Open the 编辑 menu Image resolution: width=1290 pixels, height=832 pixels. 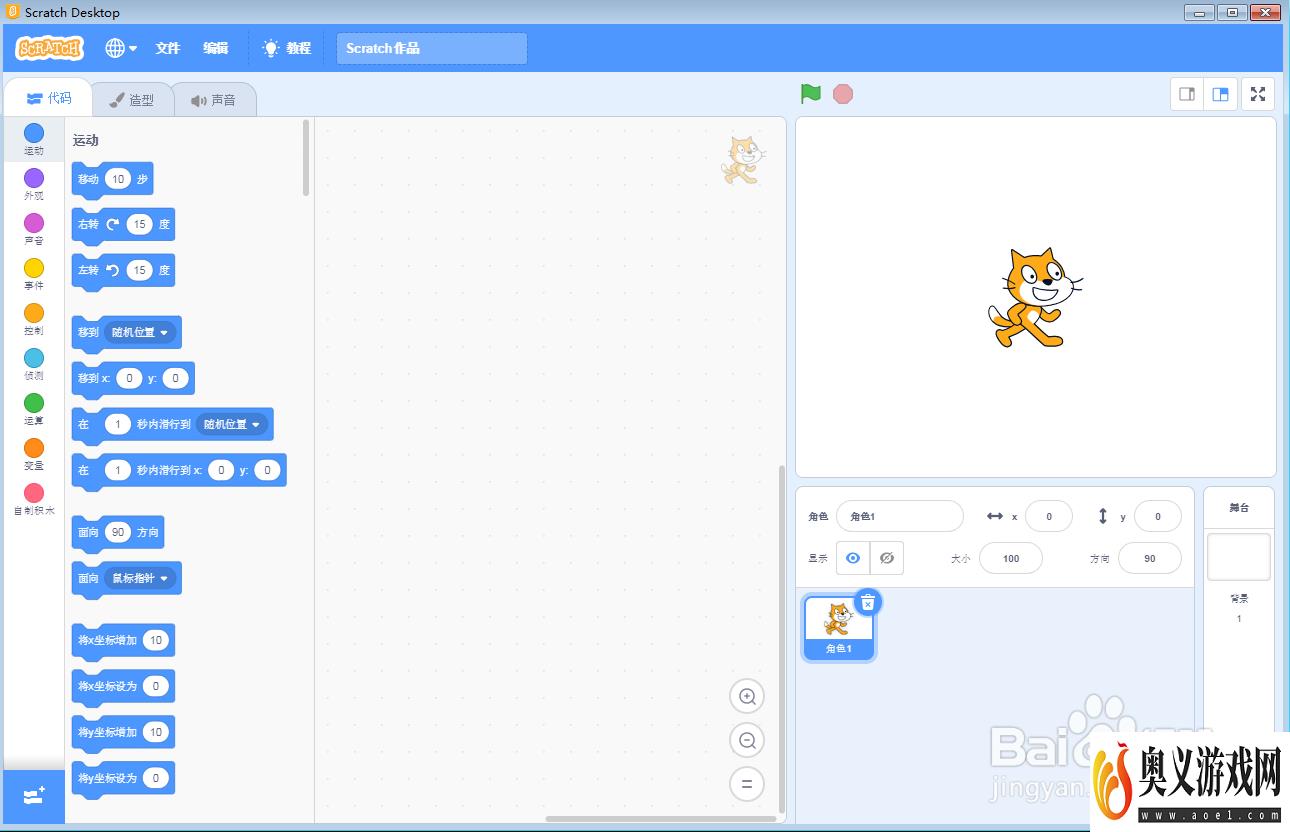(x=215, y=48)
